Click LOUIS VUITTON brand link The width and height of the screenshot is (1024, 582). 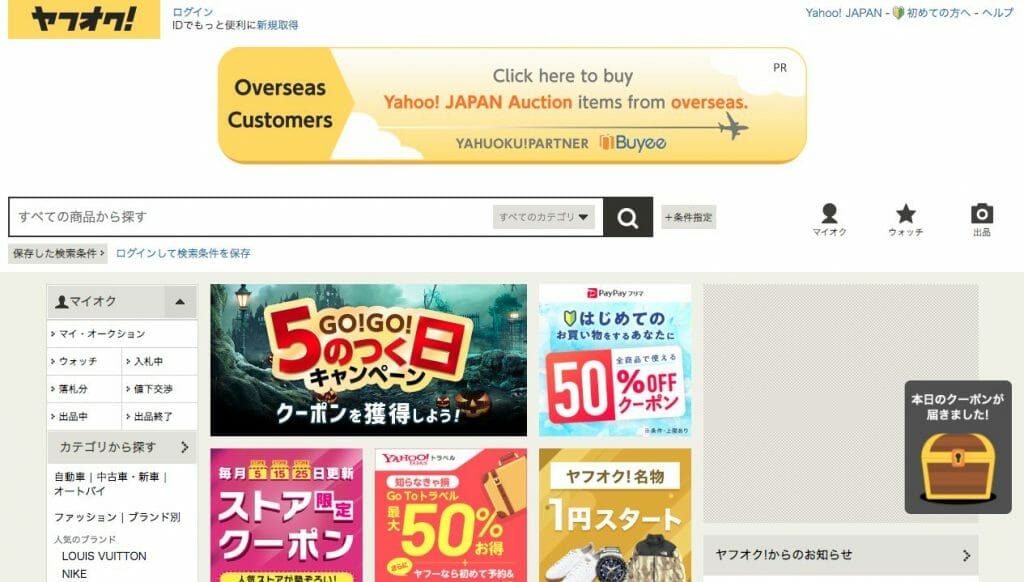pyautogui.click(x=104, y=556)
